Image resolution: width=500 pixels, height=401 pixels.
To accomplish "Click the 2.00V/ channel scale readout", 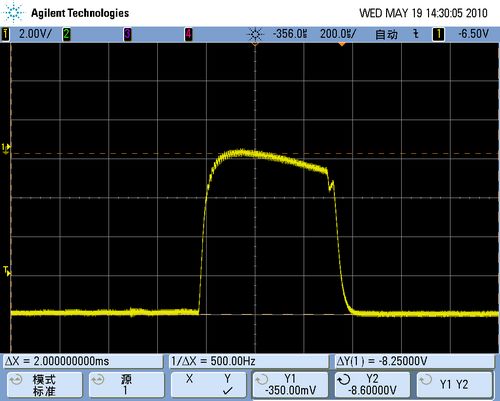I will click(35, 34).
